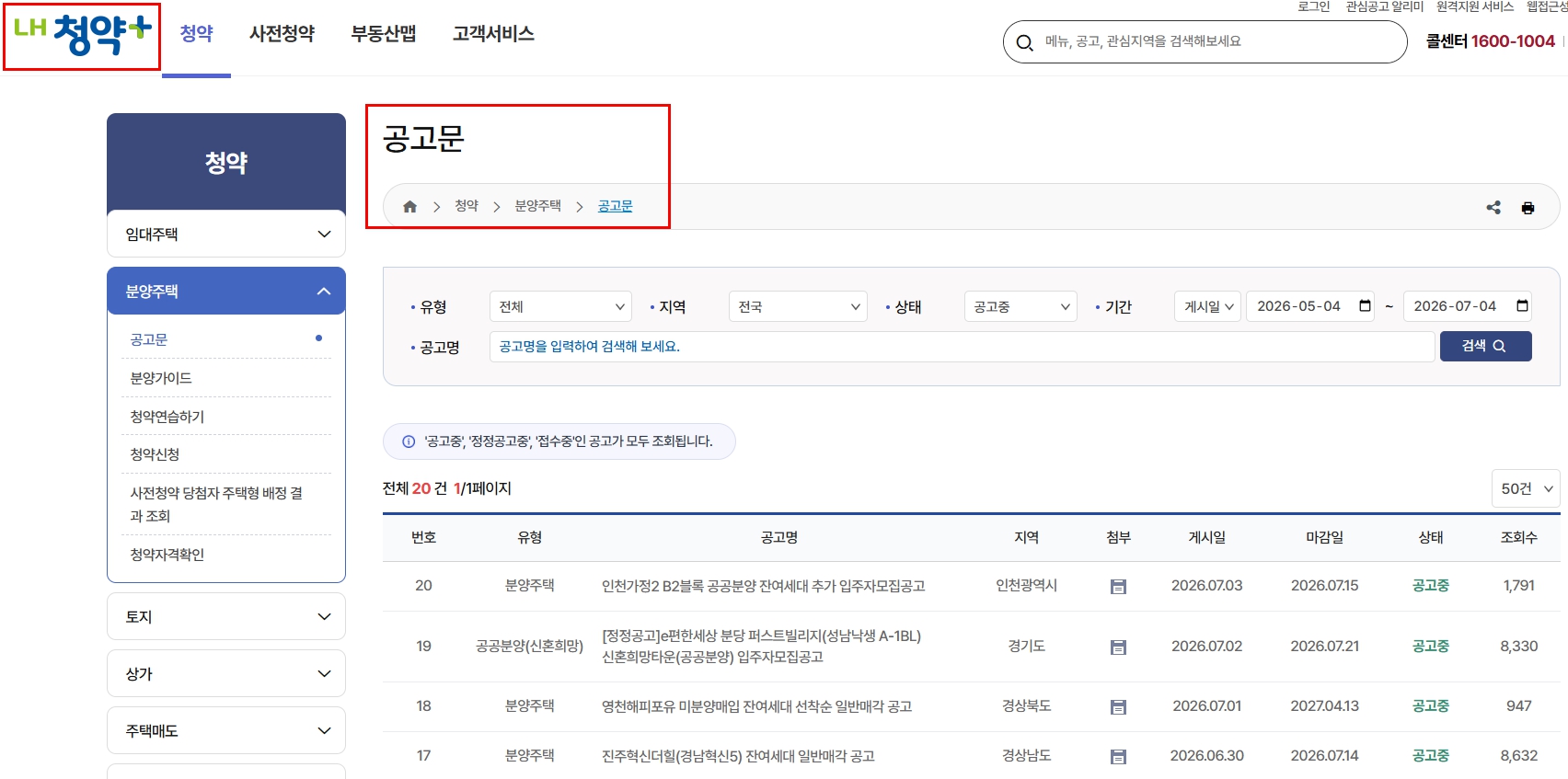The width and height of the screenshot is (1568, 779).
Task: Select 분양가이드 in the sidebar
Action: 161,378
